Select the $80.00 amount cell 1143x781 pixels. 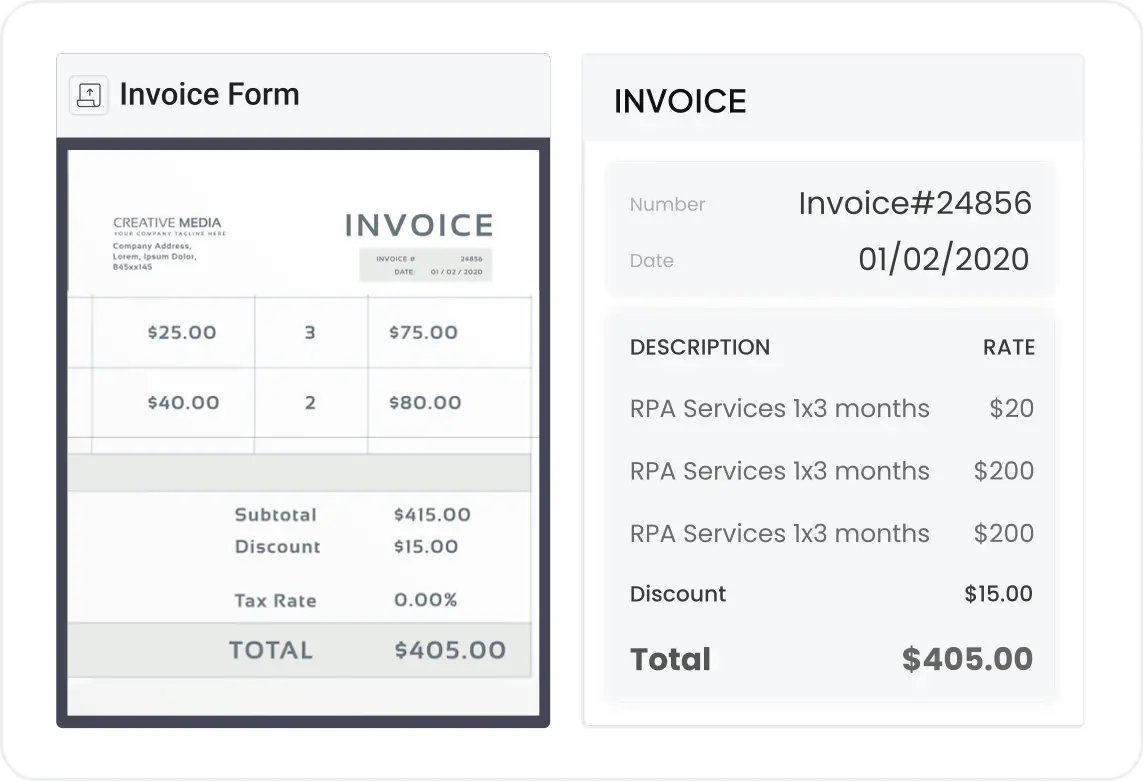pos(425,403)
